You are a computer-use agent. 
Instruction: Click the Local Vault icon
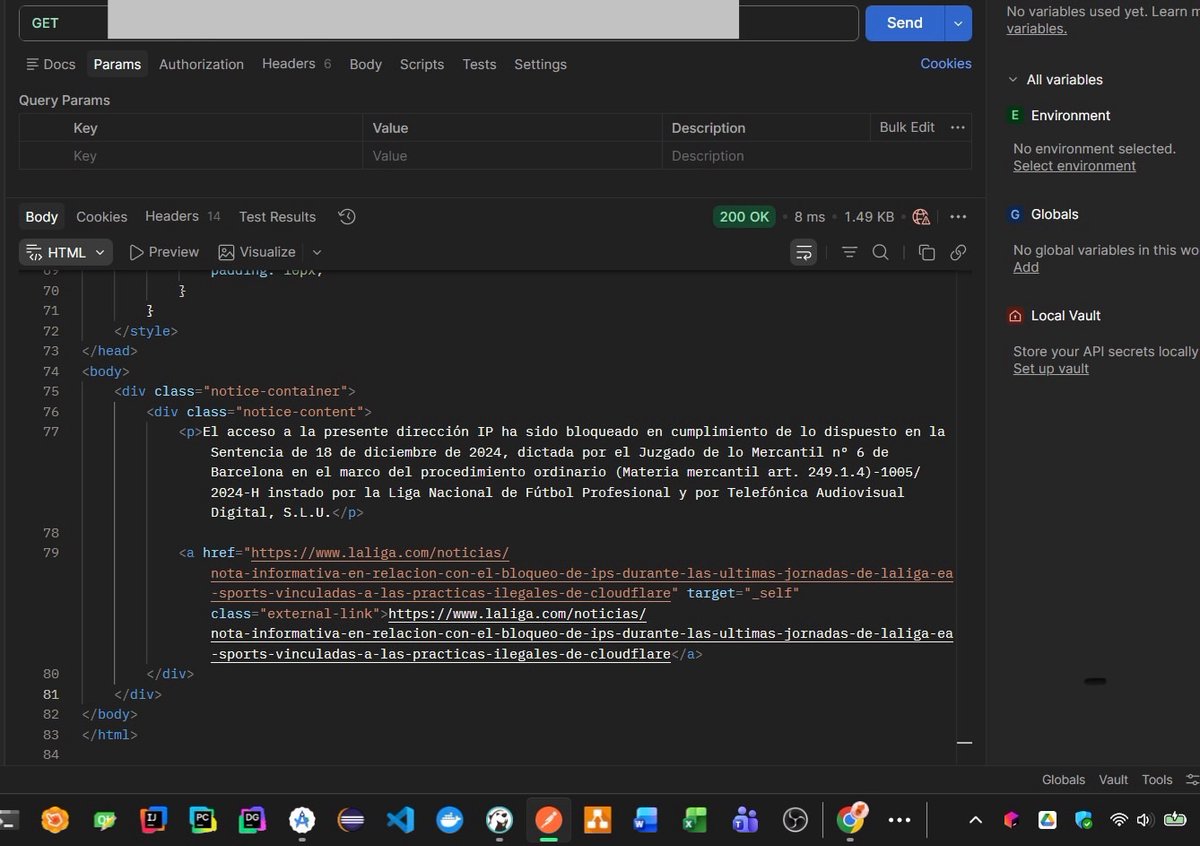tap(1015, 316)
